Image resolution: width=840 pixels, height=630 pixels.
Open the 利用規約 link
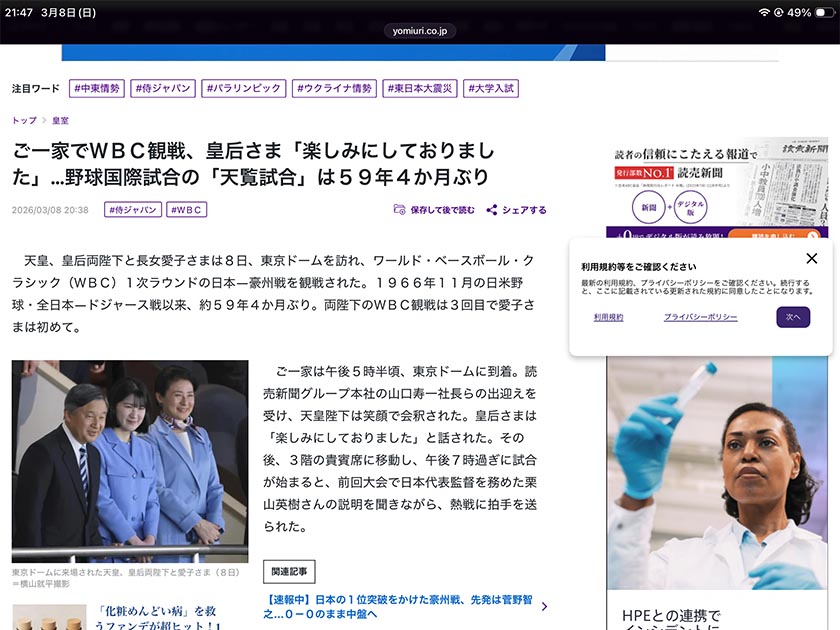[x=608, y=317]
